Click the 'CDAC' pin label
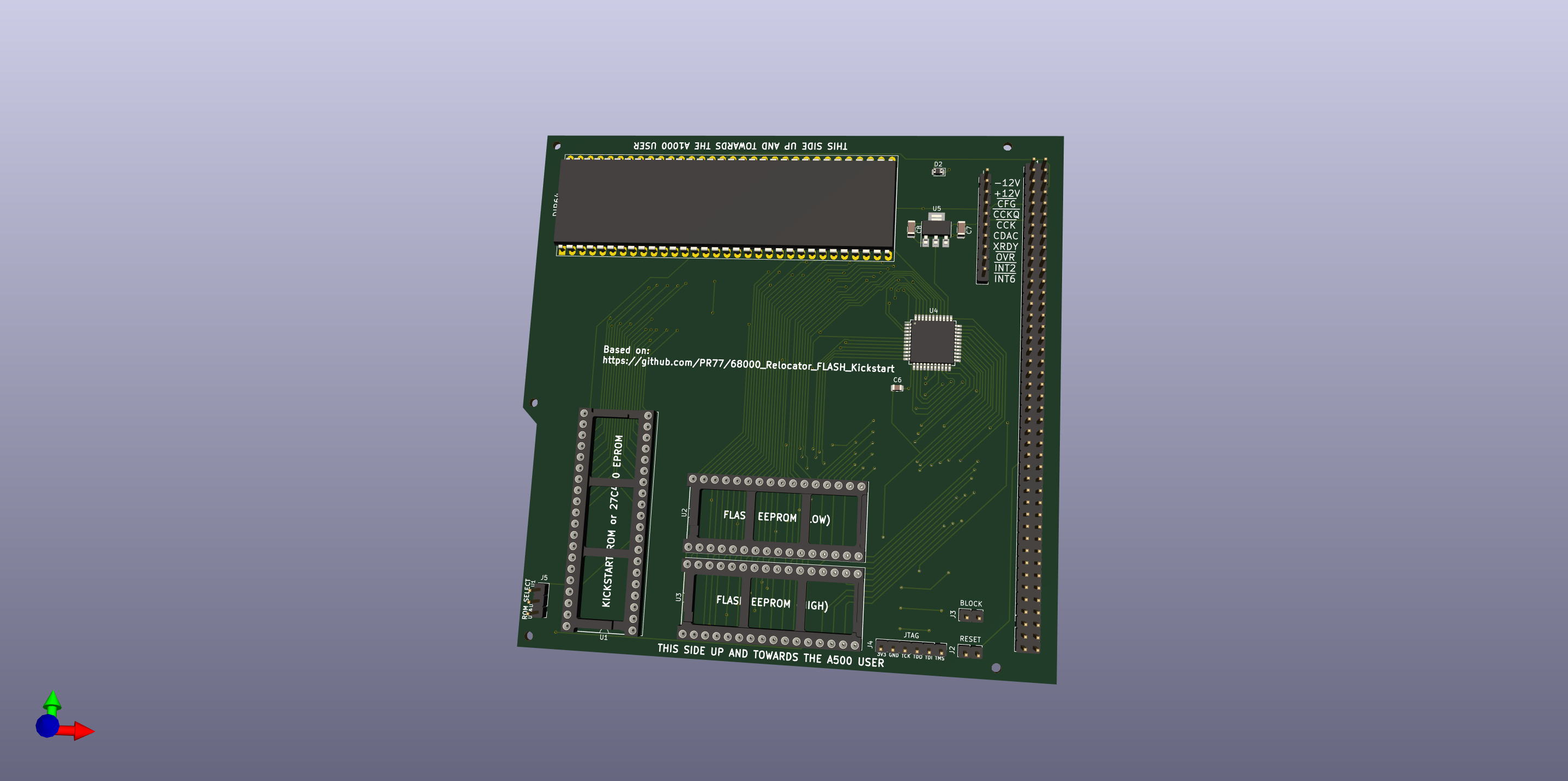 pyautogui.click(x=1005, y=236)
